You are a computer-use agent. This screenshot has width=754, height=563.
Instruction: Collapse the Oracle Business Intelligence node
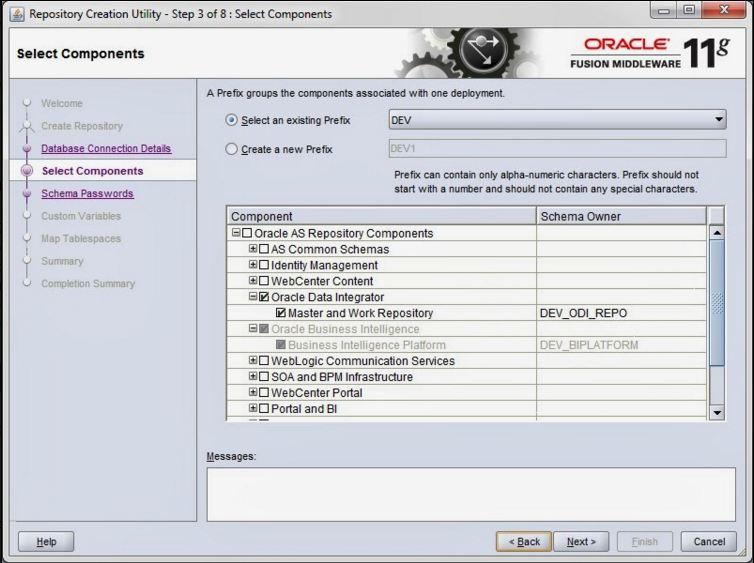pyautogui.click(x=252, y=328)
